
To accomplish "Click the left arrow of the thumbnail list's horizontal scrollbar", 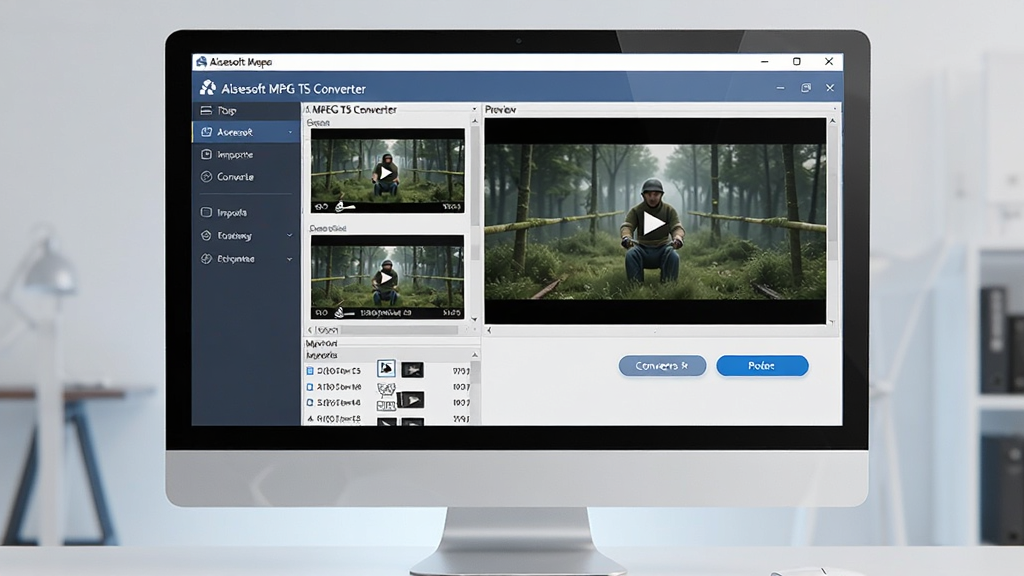I will coord(310,330).
